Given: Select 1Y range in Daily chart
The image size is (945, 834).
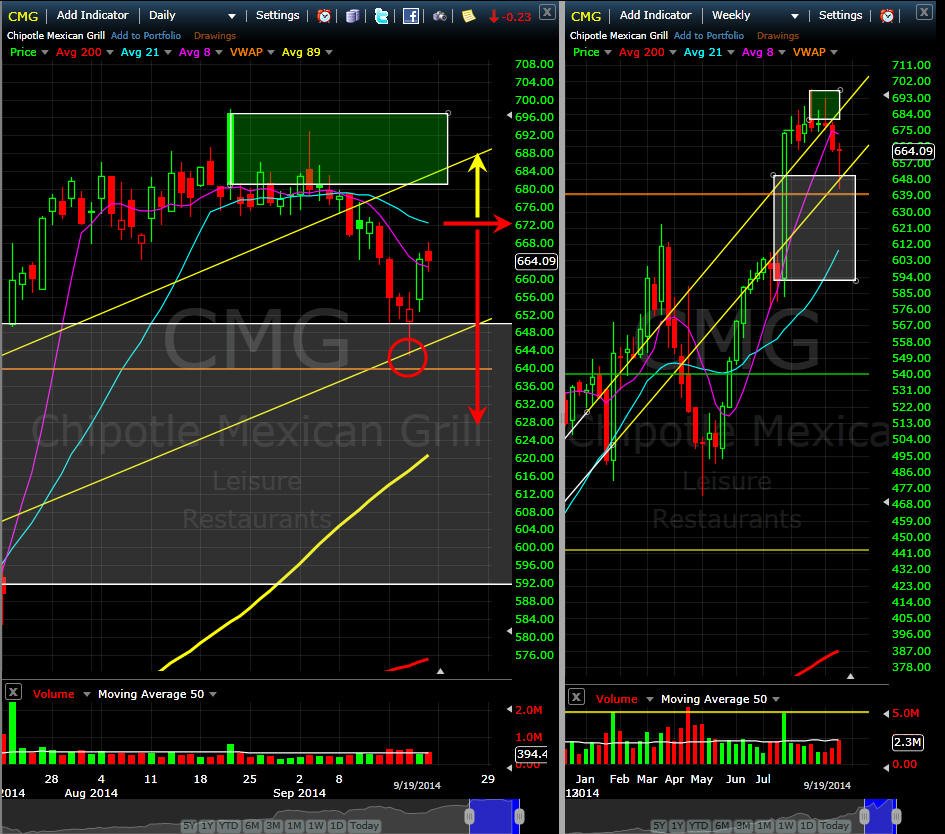Looking at the screenshot, I should tap(207, 826).
